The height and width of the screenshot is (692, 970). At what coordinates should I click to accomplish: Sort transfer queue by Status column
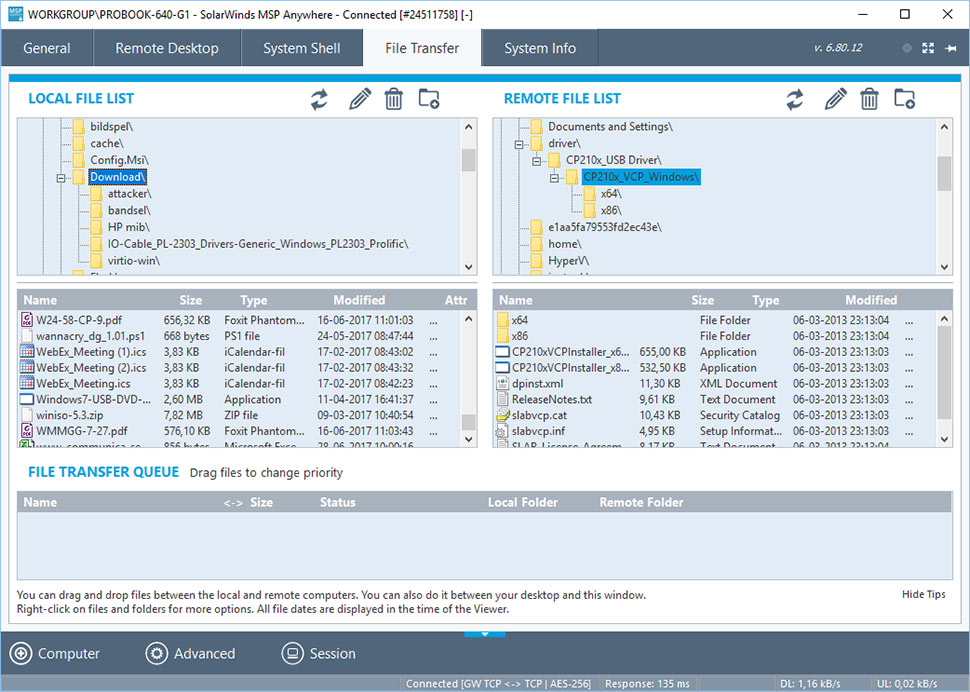coord(338,502)
